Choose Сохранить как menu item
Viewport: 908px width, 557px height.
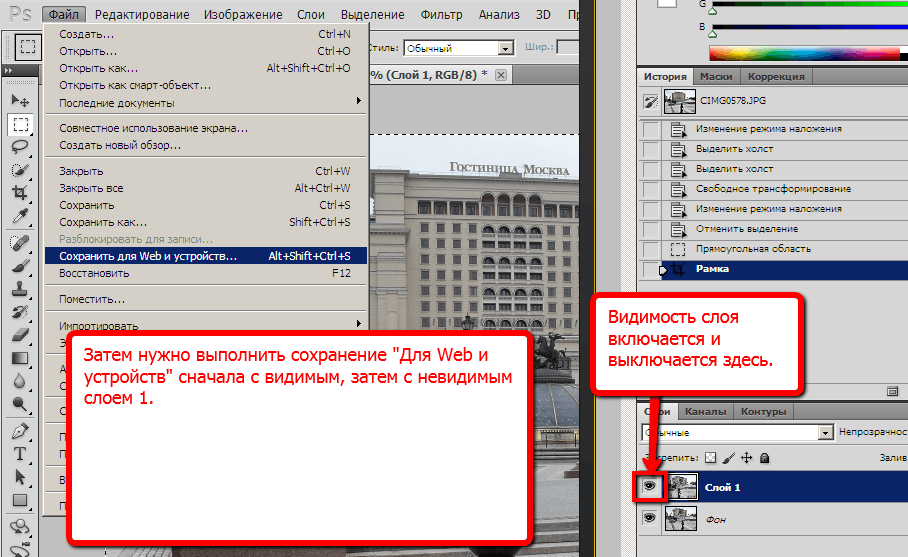(x=206, y=222)
